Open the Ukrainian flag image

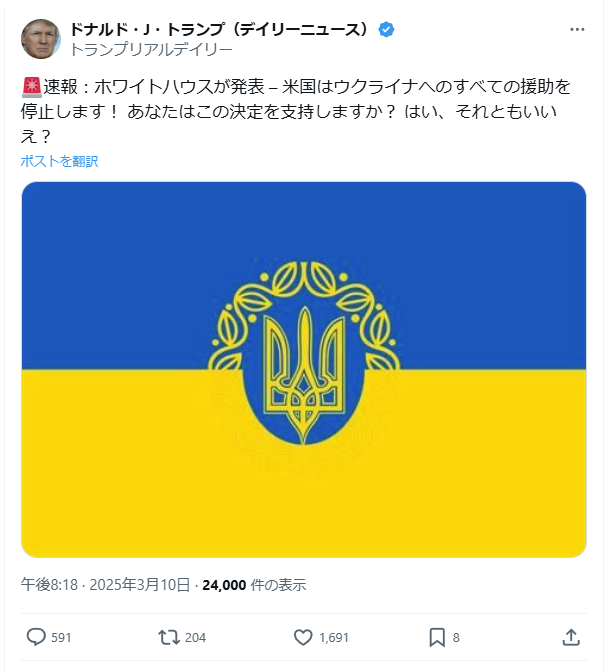pos(304,369)
